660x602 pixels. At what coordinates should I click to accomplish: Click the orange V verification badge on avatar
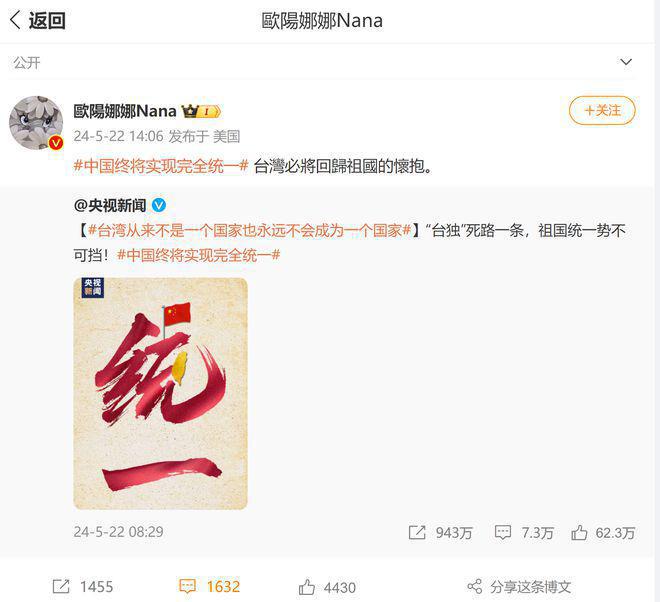pos(56,144)
